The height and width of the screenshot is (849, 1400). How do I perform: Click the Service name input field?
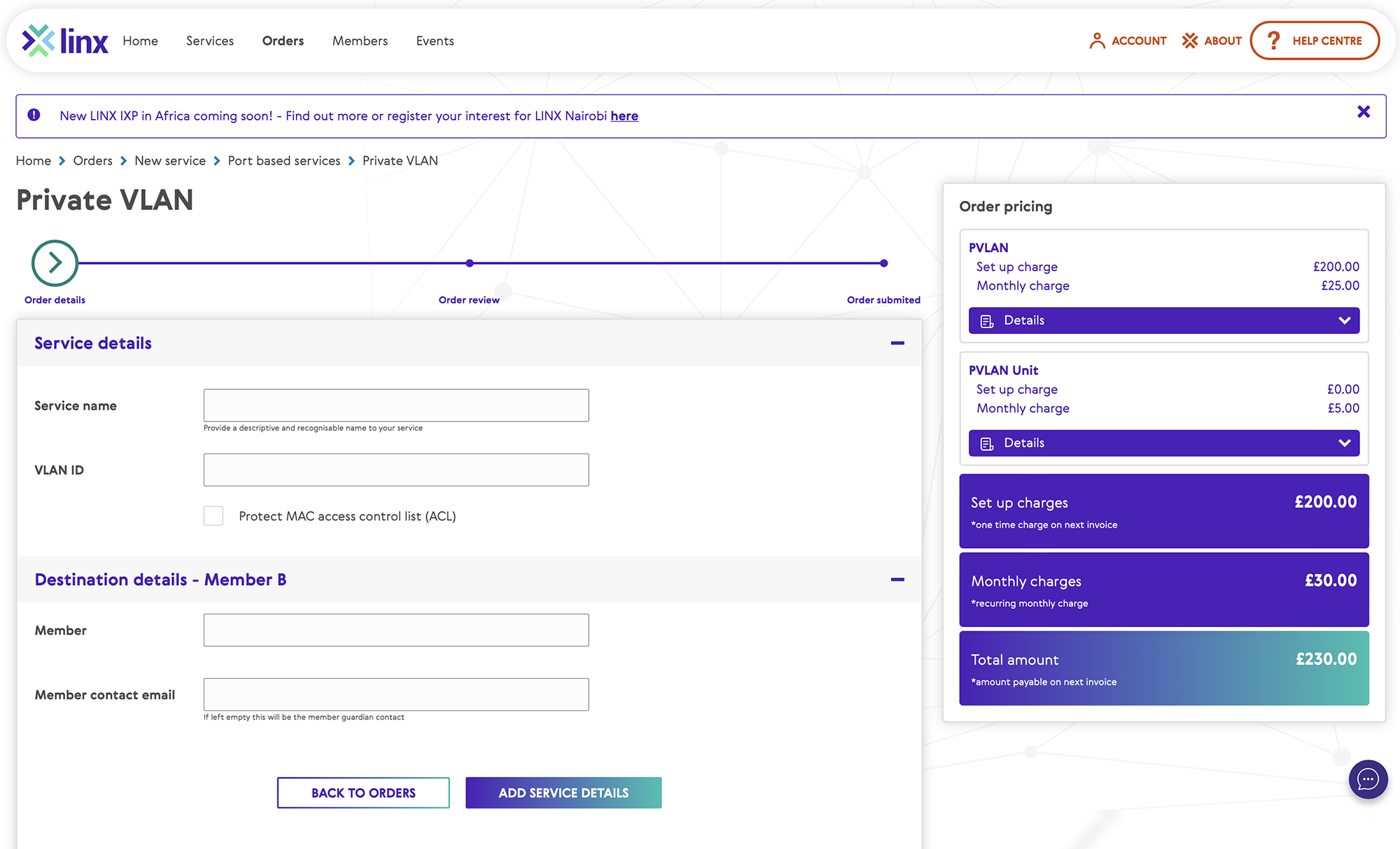pyautogui.click(x=395, y=405)
